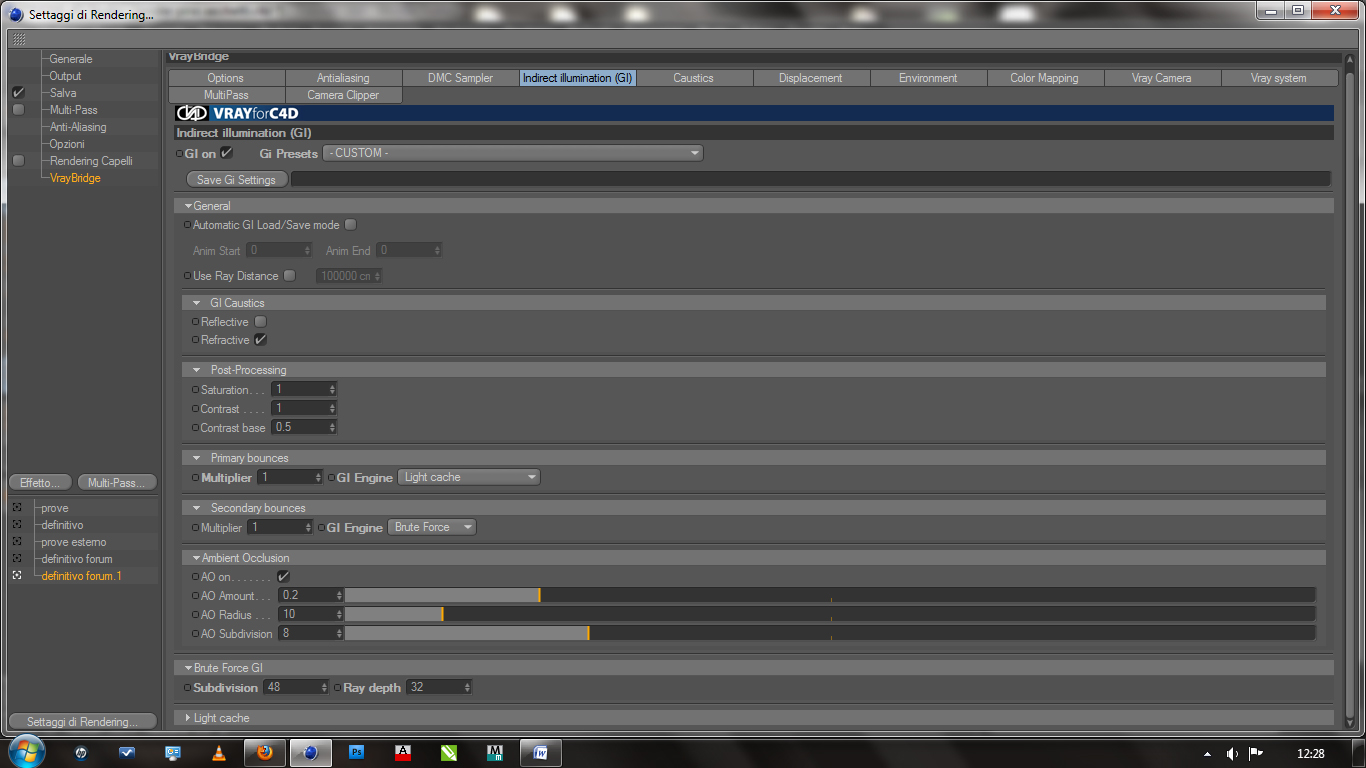Click animation dot beside Primary bounces Multiplier

tap(196, 478)
